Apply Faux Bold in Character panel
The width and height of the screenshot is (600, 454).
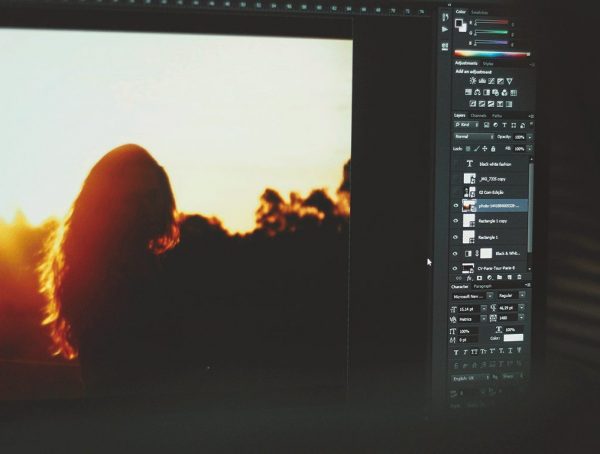pyautogui.click(x=458, y=352)
